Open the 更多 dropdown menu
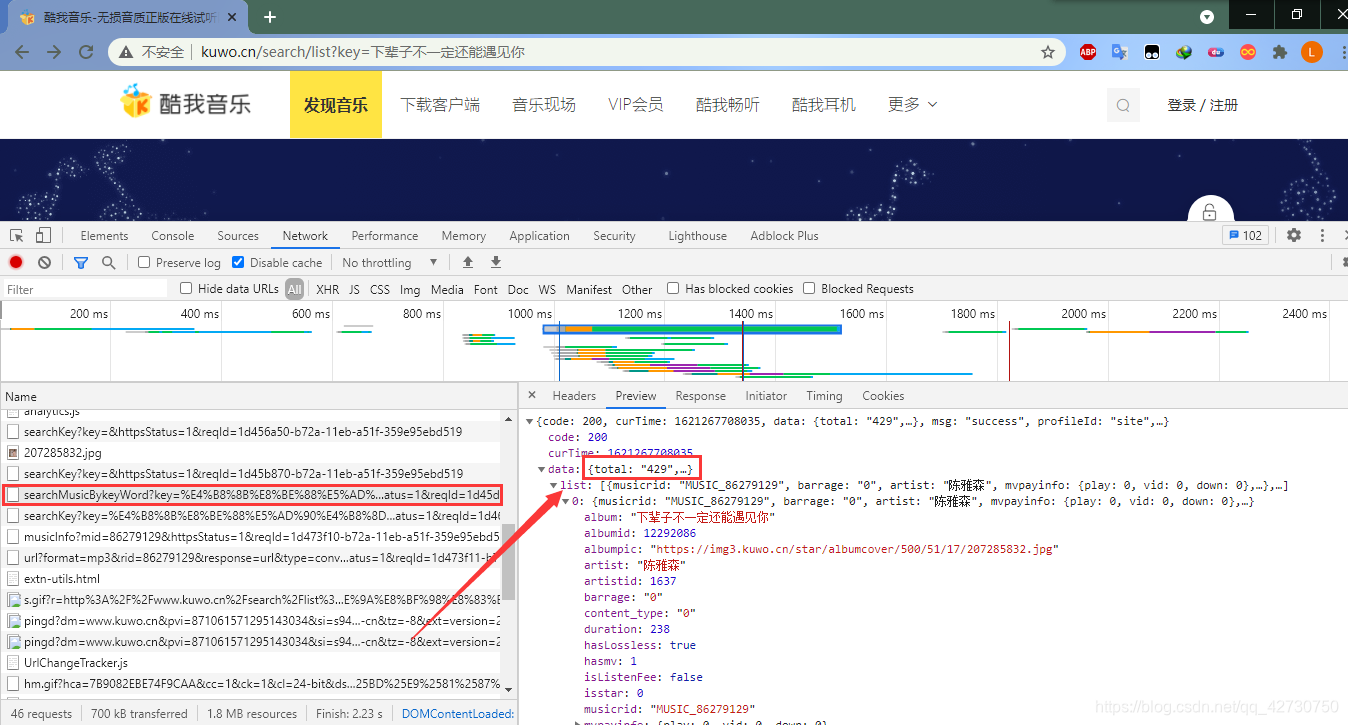 912,104
